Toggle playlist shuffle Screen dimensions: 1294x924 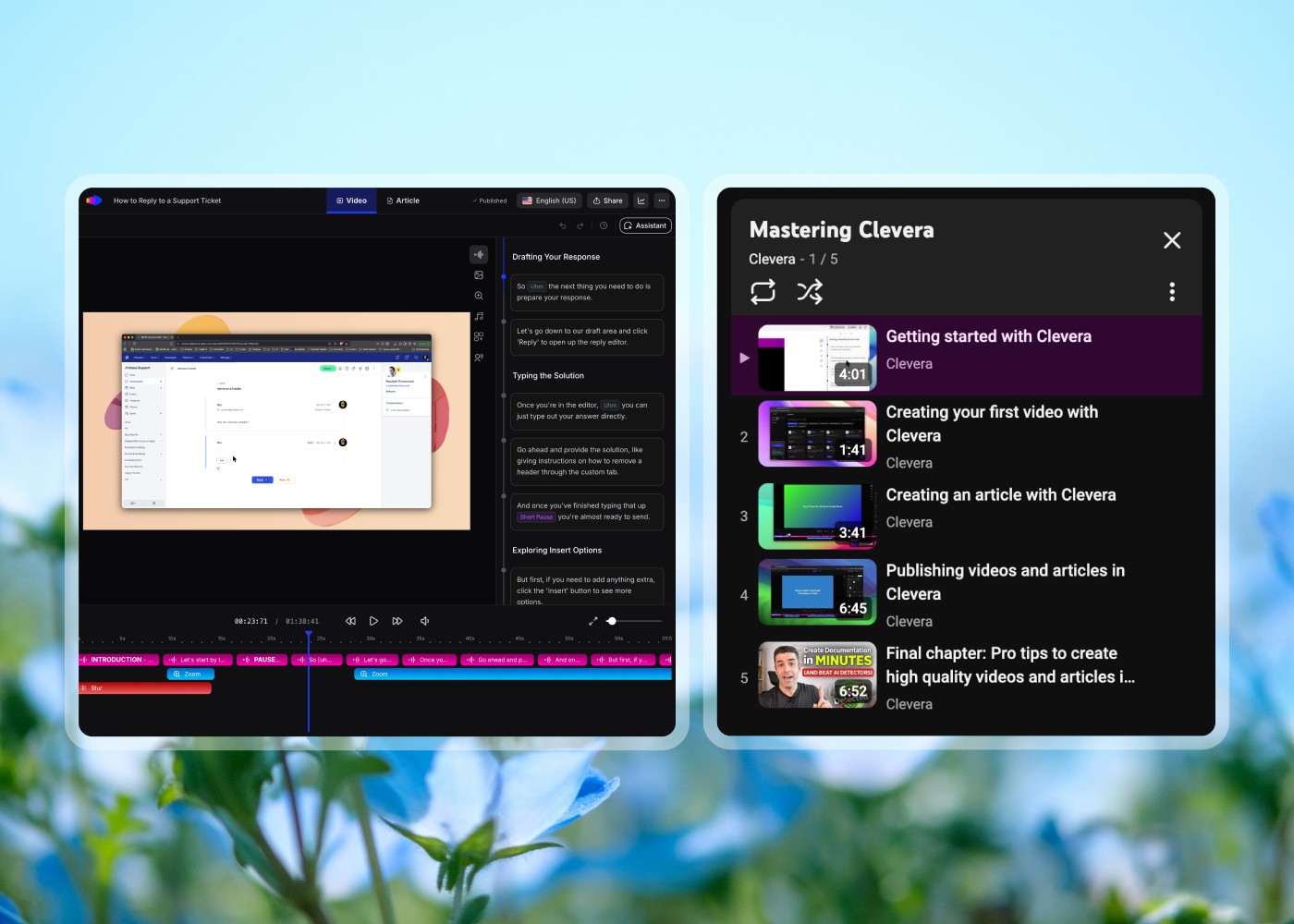[810, 292]
